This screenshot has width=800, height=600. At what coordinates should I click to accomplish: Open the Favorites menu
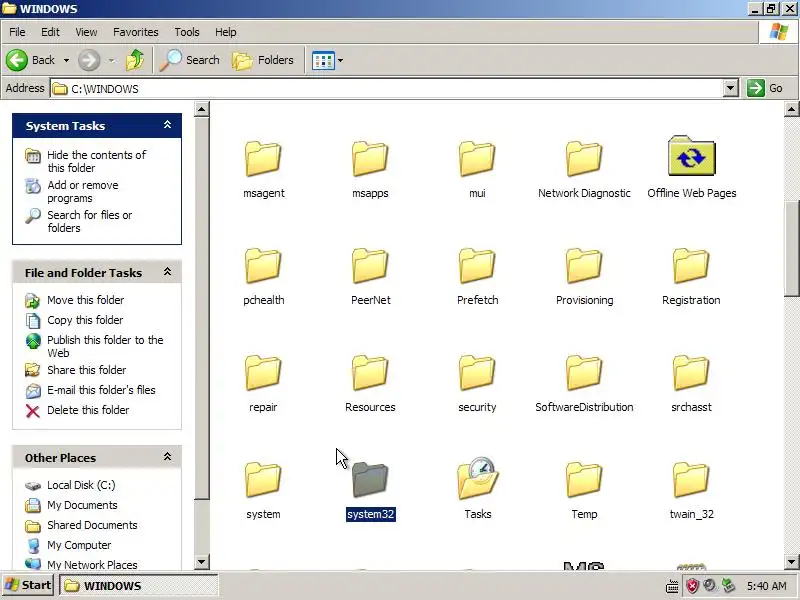[136, 32]
